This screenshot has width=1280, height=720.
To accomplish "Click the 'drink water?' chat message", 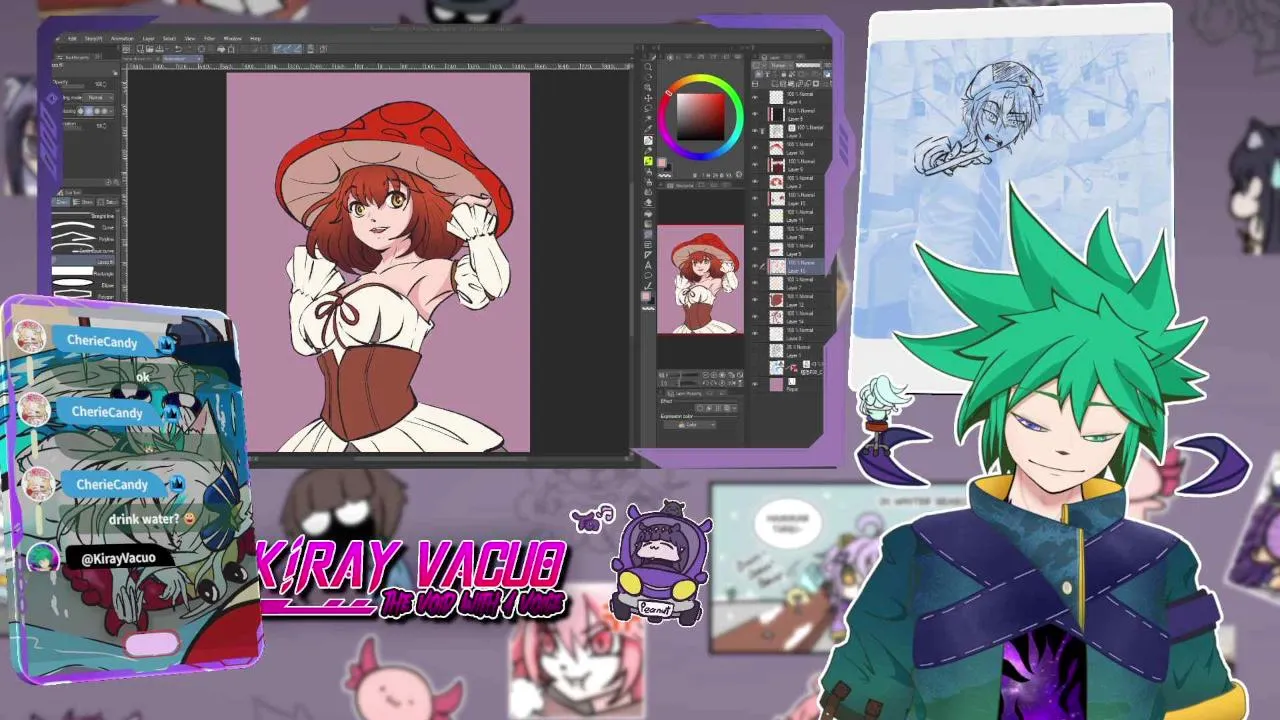I will (144, 519).
